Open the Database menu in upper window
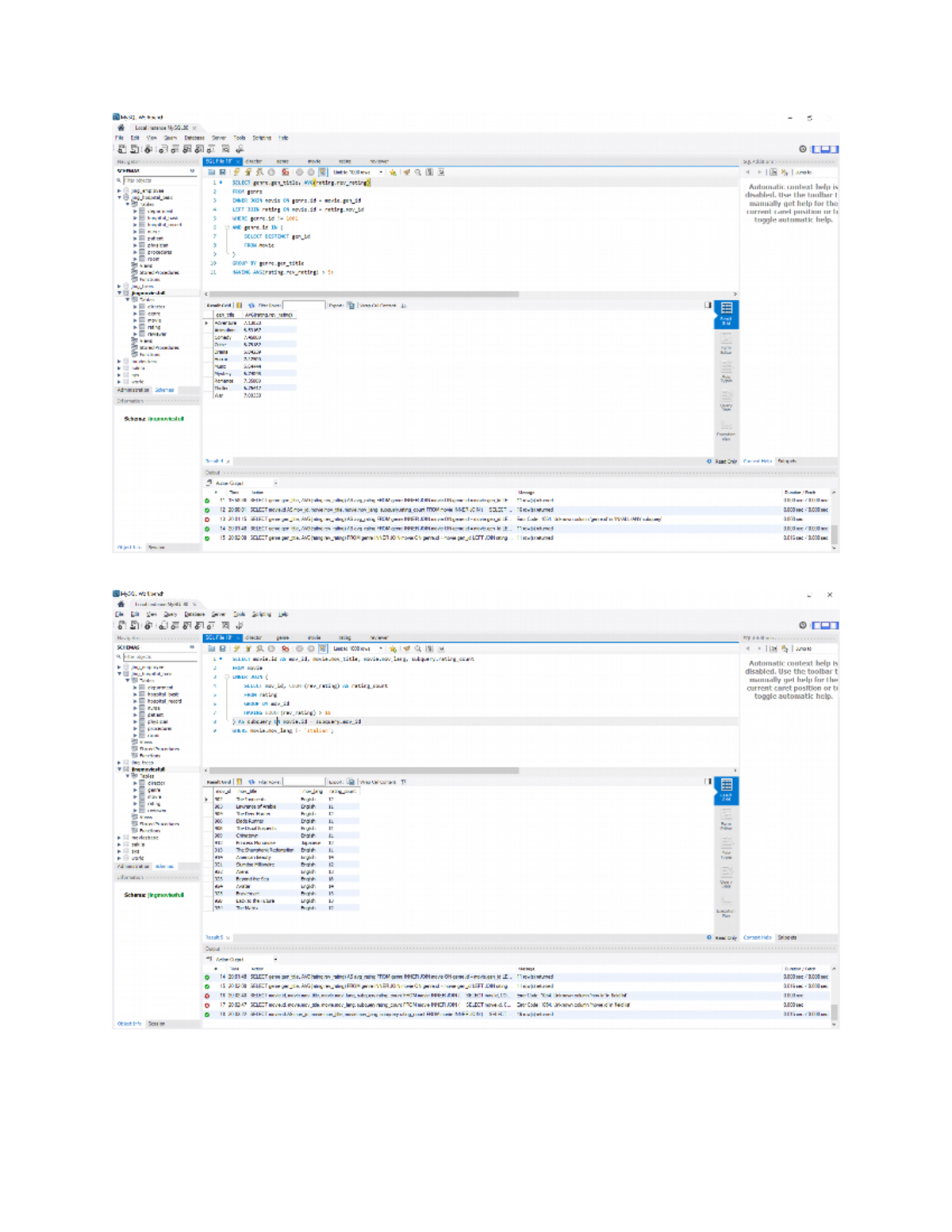This screenshot has height=1232, width=952. coord(194,138)
